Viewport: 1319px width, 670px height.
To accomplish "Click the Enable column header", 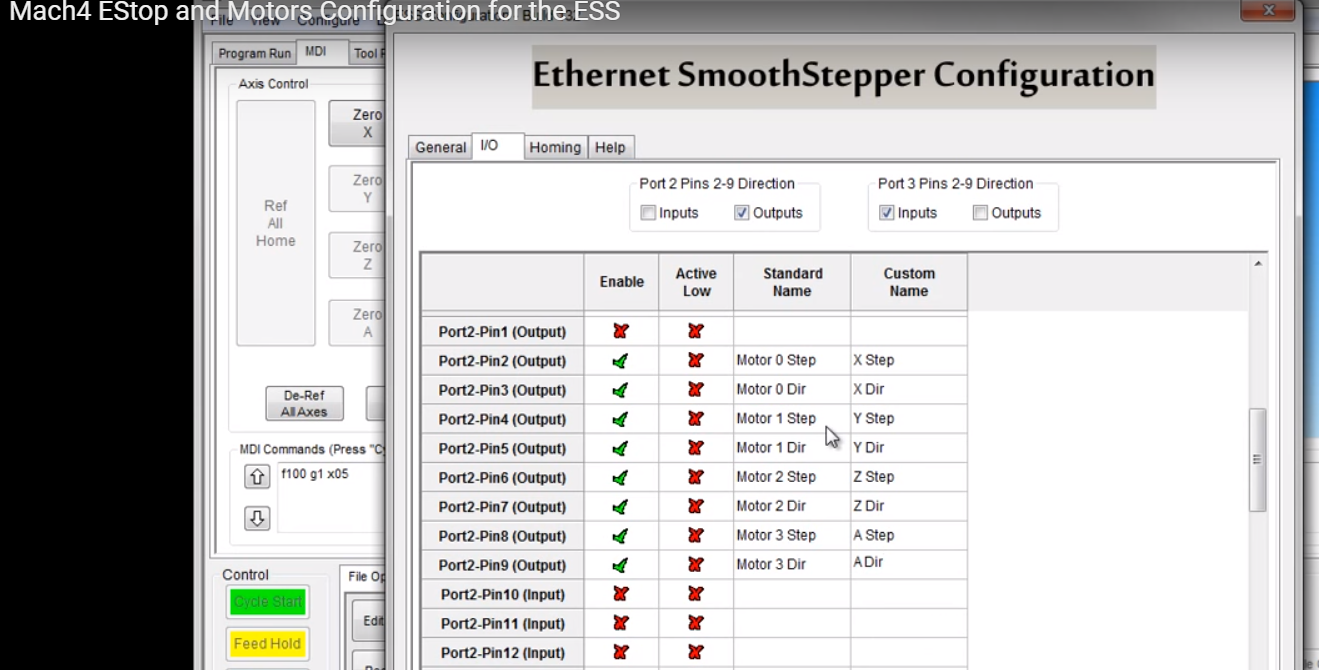I will point(621,282).
